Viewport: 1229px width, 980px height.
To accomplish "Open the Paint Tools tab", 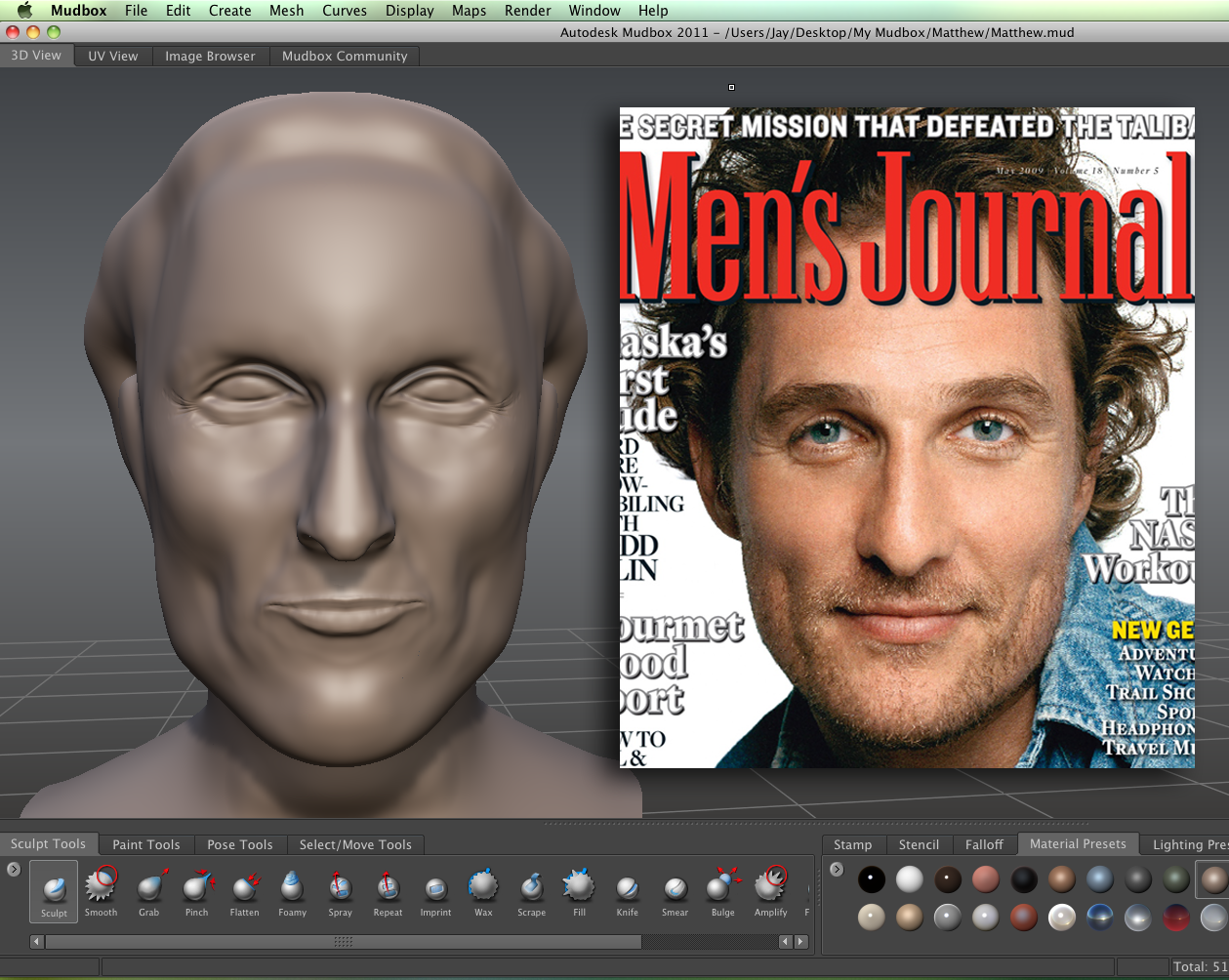I will 146,844.
